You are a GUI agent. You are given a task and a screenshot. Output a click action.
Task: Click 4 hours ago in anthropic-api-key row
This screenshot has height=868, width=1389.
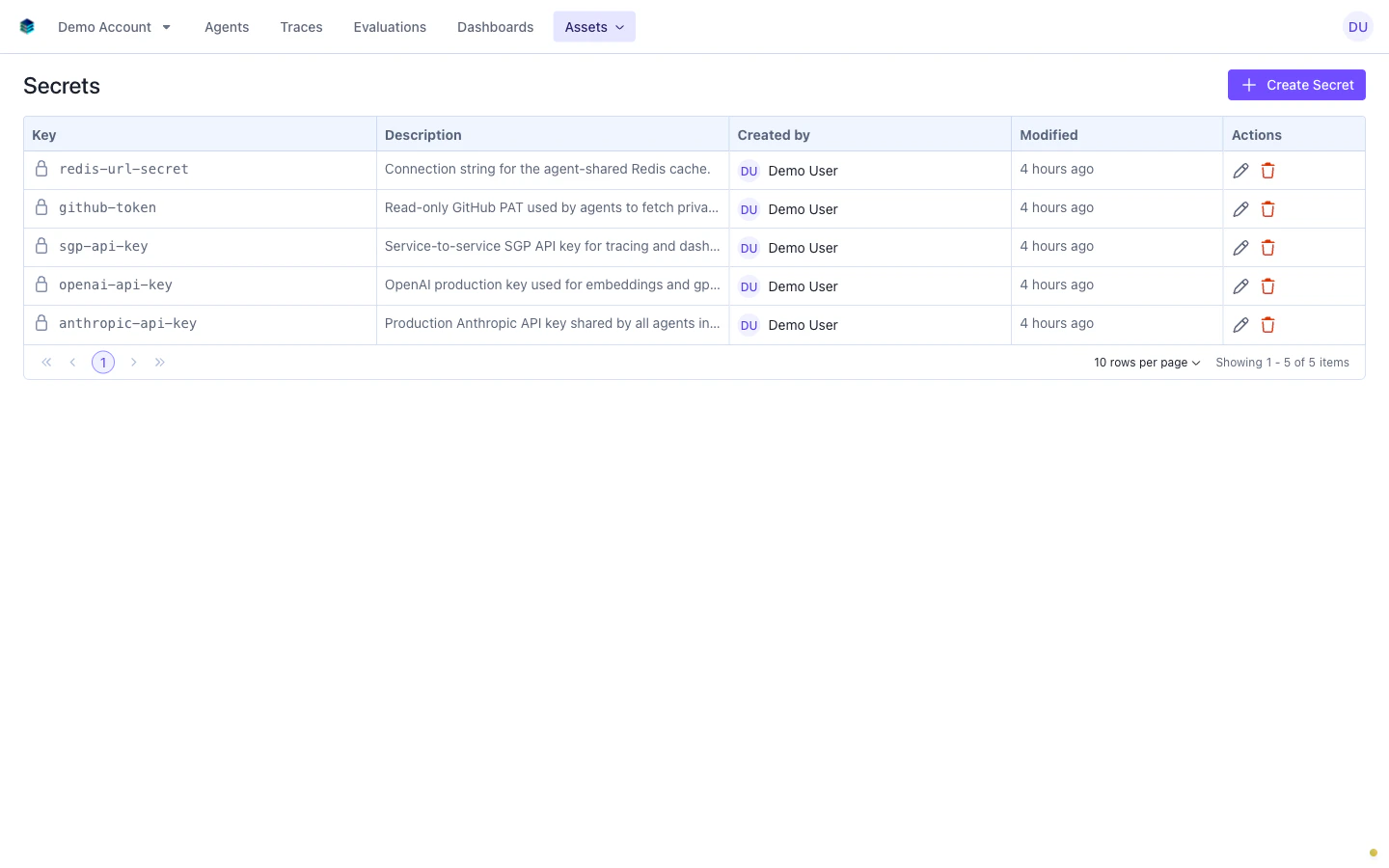pos(1056,323)
